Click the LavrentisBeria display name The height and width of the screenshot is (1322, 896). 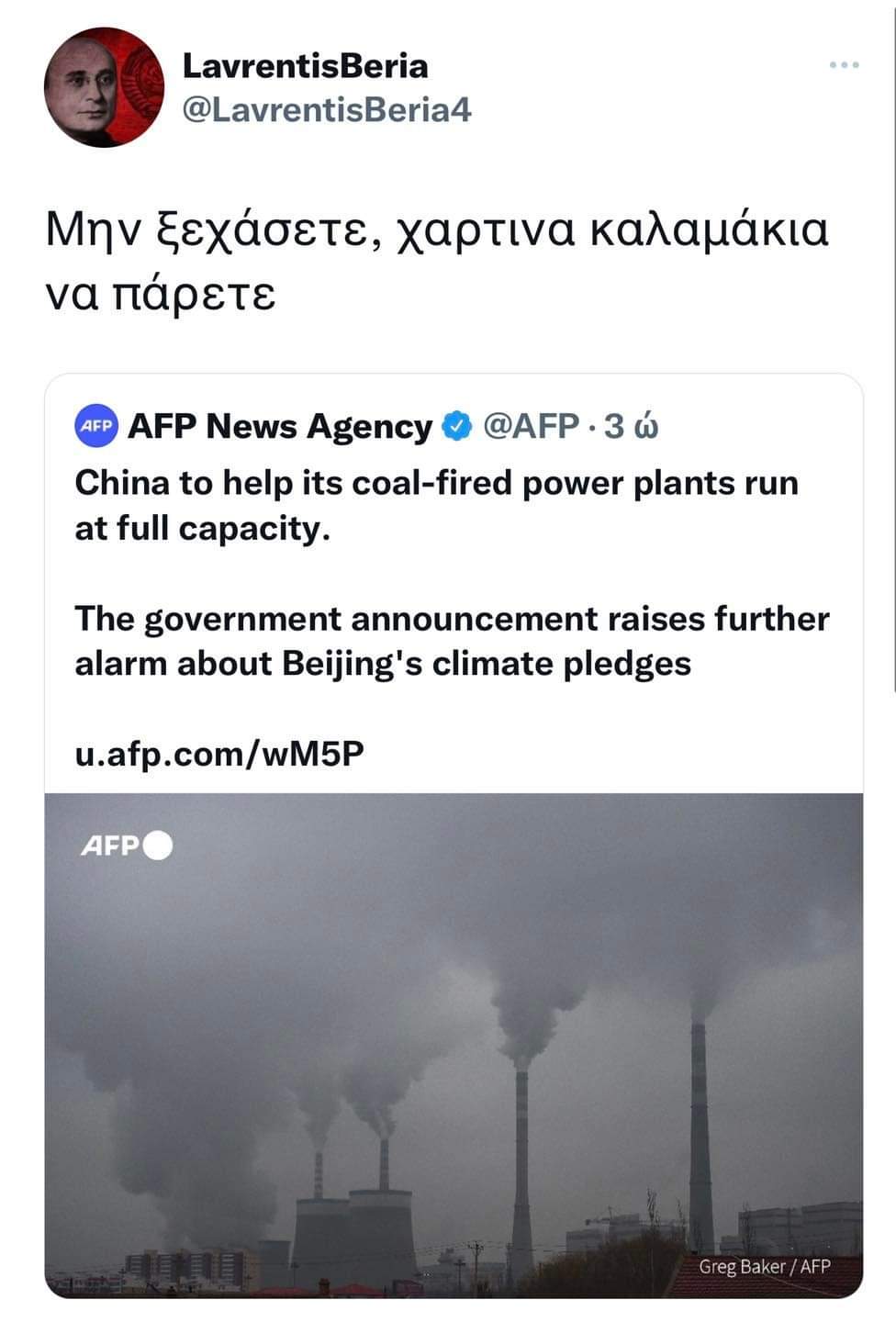pos(305,66)
